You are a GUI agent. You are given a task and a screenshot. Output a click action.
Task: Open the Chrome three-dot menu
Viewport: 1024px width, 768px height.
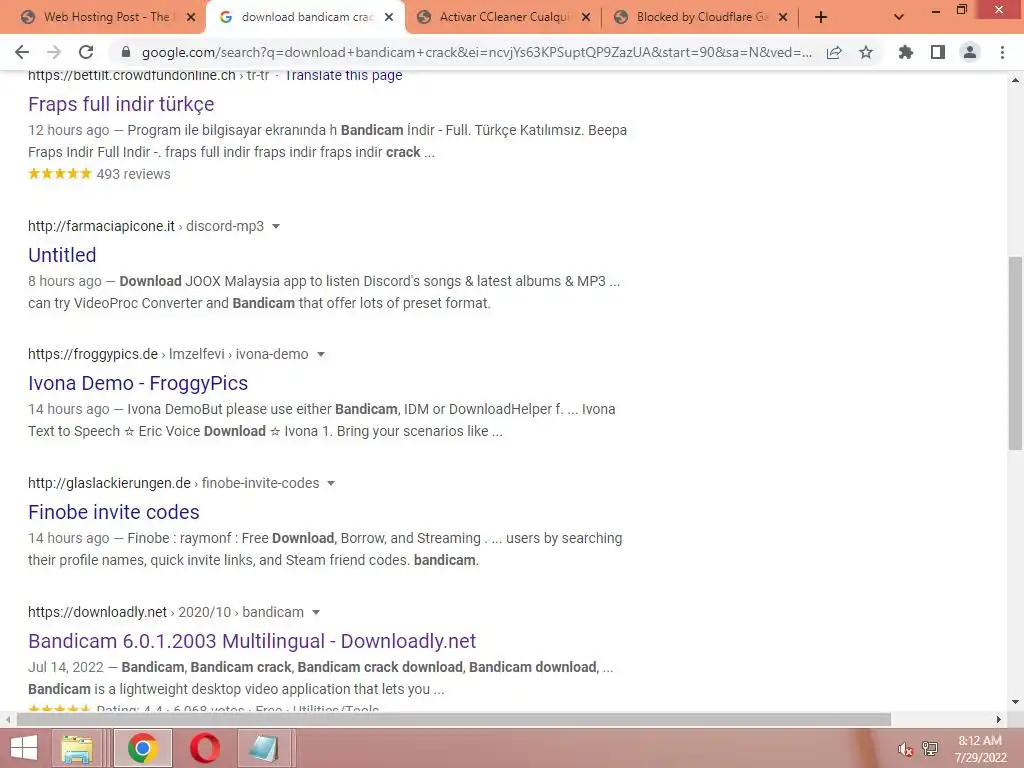(1002, 52)
